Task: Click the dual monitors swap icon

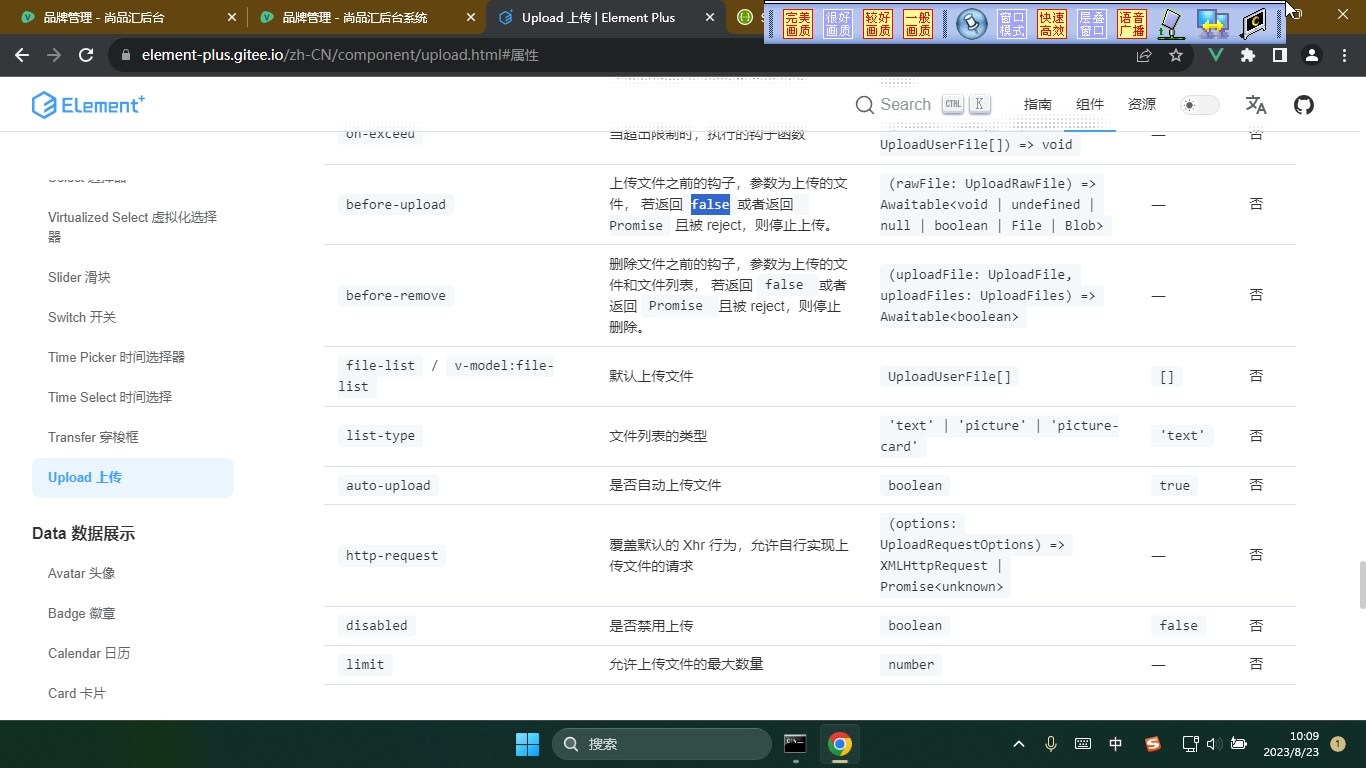Action: pyautogui.click(x=1213, y=24)
